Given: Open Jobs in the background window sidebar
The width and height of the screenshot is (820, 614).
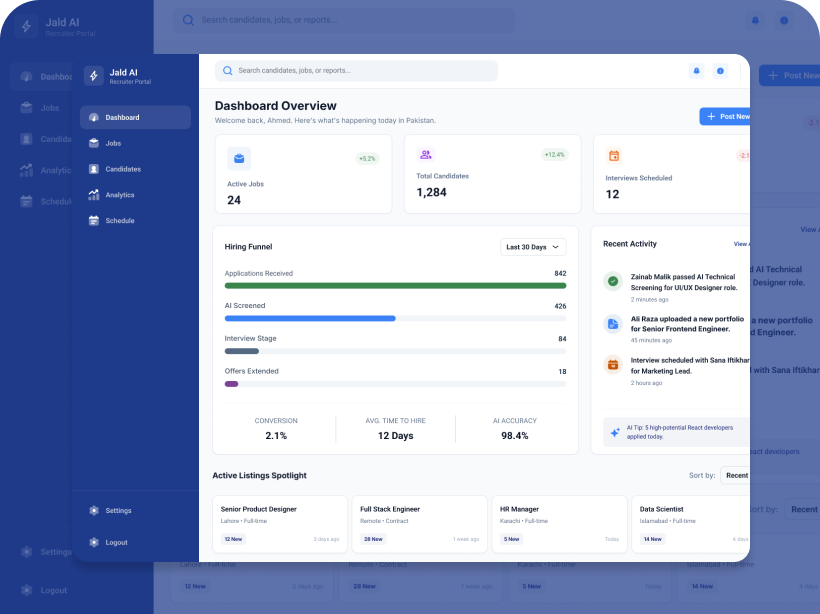Looking at the screenshot, I should [x=41, y=108].
